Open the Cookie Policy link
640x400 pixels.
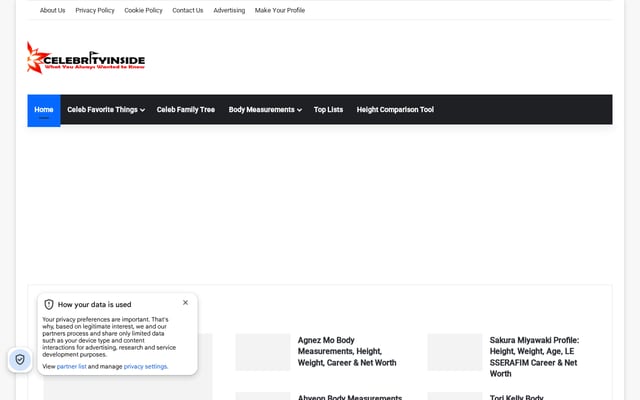pyautogui.click(x=143, y=10)
